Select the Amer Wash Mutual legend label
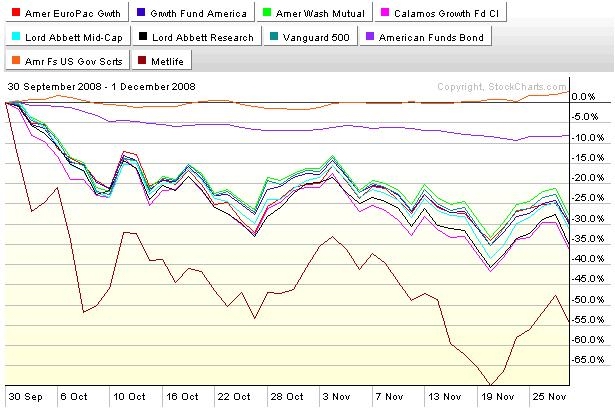The width and height of the screenshot is (615, 411). pyautogui.click(x=320, y=14)
